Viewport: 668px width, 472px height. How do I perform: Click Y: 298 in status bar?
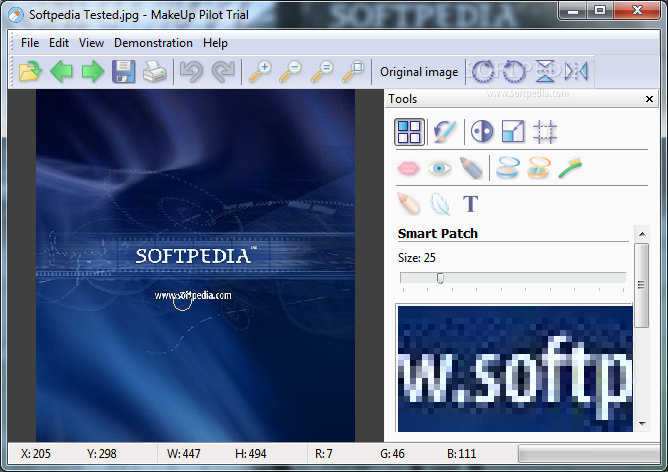[x=102, y=454]
